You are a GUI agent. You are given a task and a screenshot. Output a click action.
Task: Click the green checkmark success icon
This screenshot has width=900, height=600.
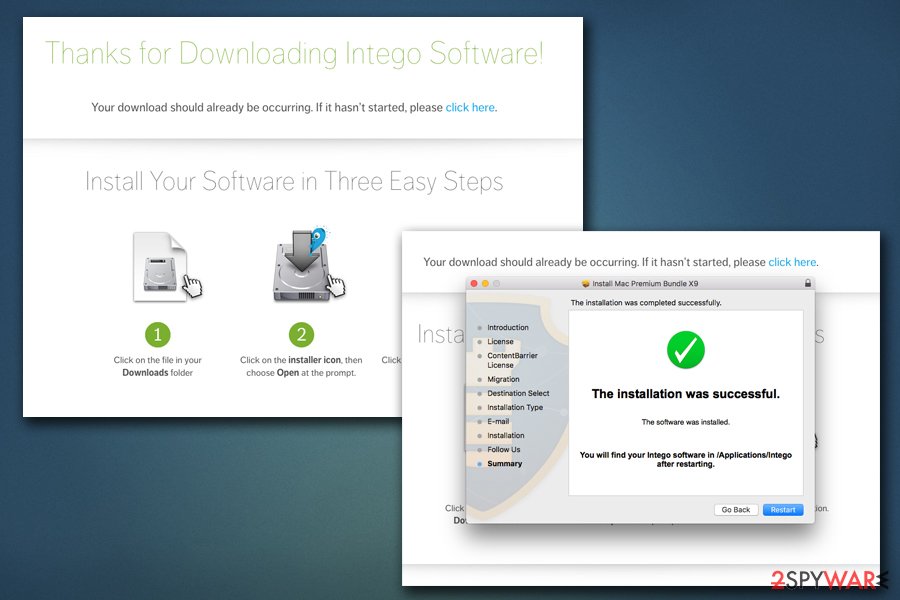(686, 350)
